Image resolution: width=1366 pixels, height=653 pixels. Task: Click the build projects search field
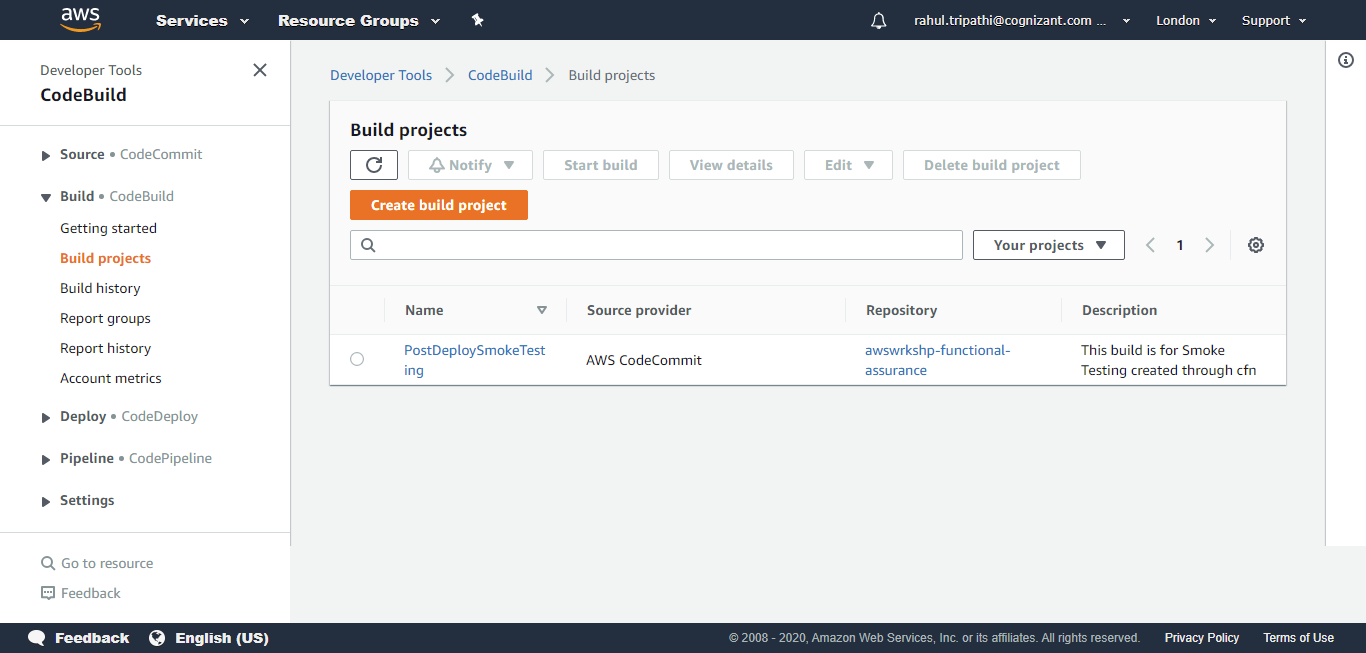coord(656,245)
